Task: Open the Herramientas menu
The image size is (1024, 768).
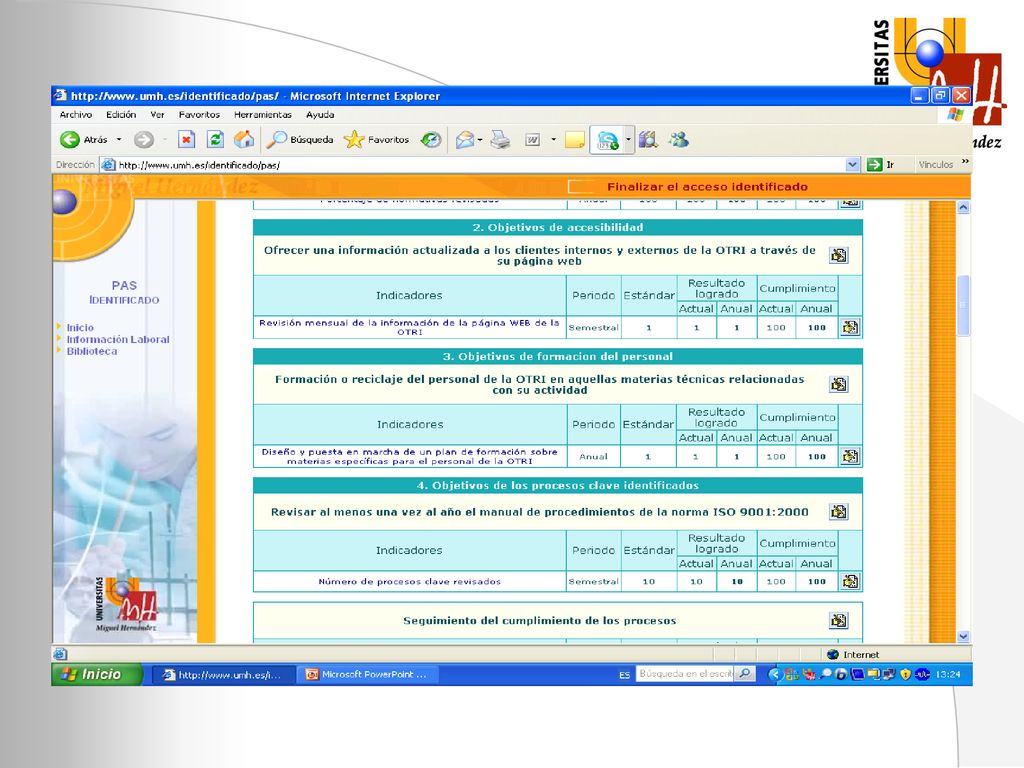Action: pyautogui.click(x=263, y=114)
